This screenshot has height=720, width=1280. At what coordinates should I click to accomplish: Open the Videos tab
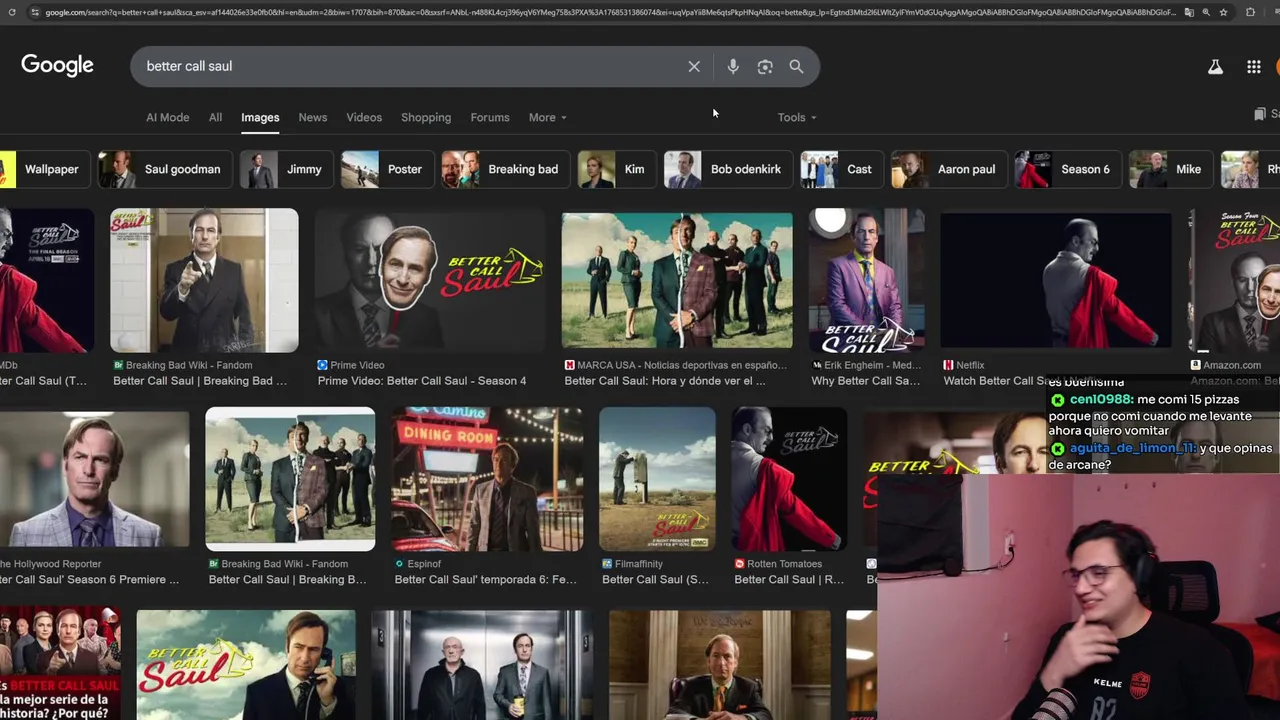(x=364, y=117)
